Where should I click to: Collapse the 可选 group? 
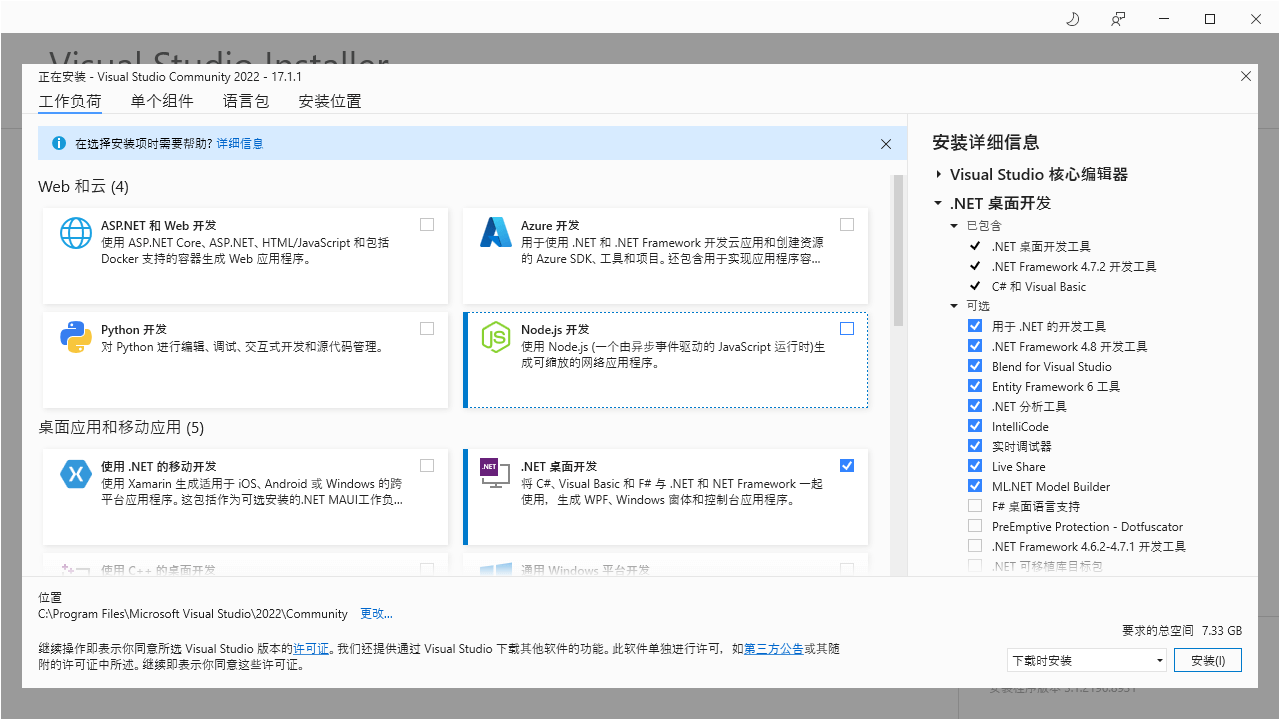point(955,306)
